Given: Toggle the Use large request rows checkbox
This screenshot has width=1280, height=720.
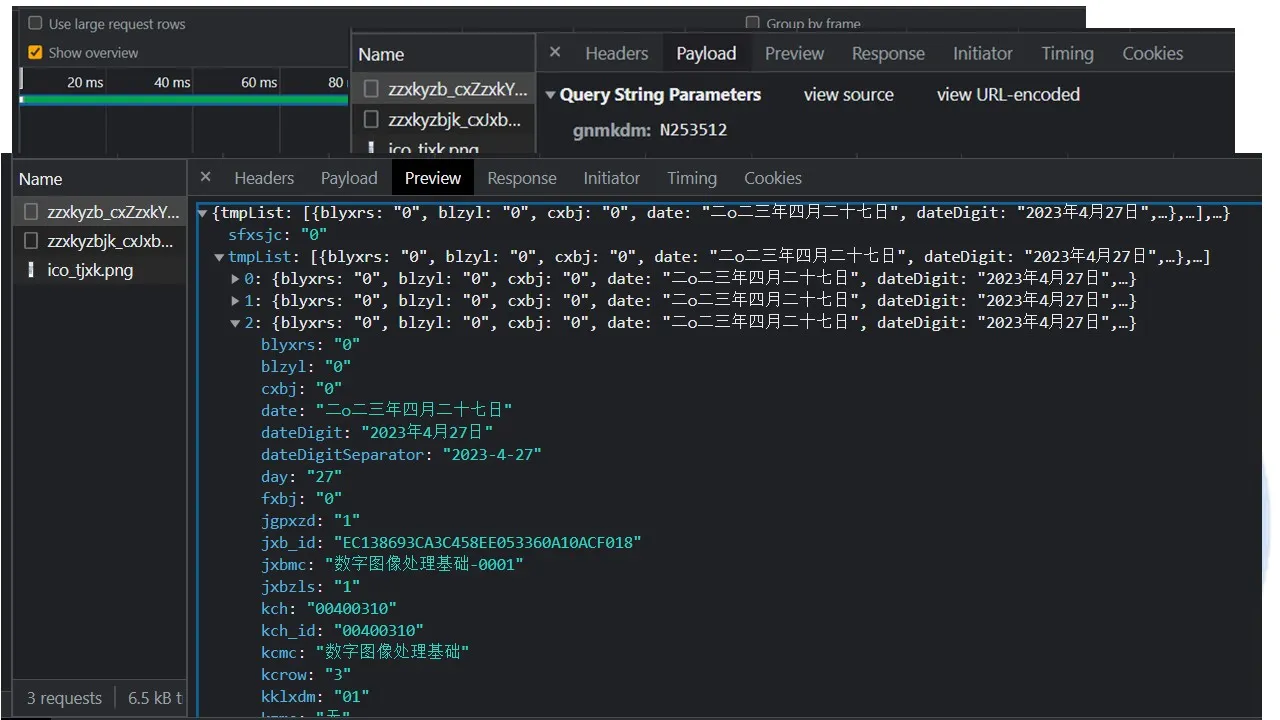Looking at the screenshot, I should [35, 24].
